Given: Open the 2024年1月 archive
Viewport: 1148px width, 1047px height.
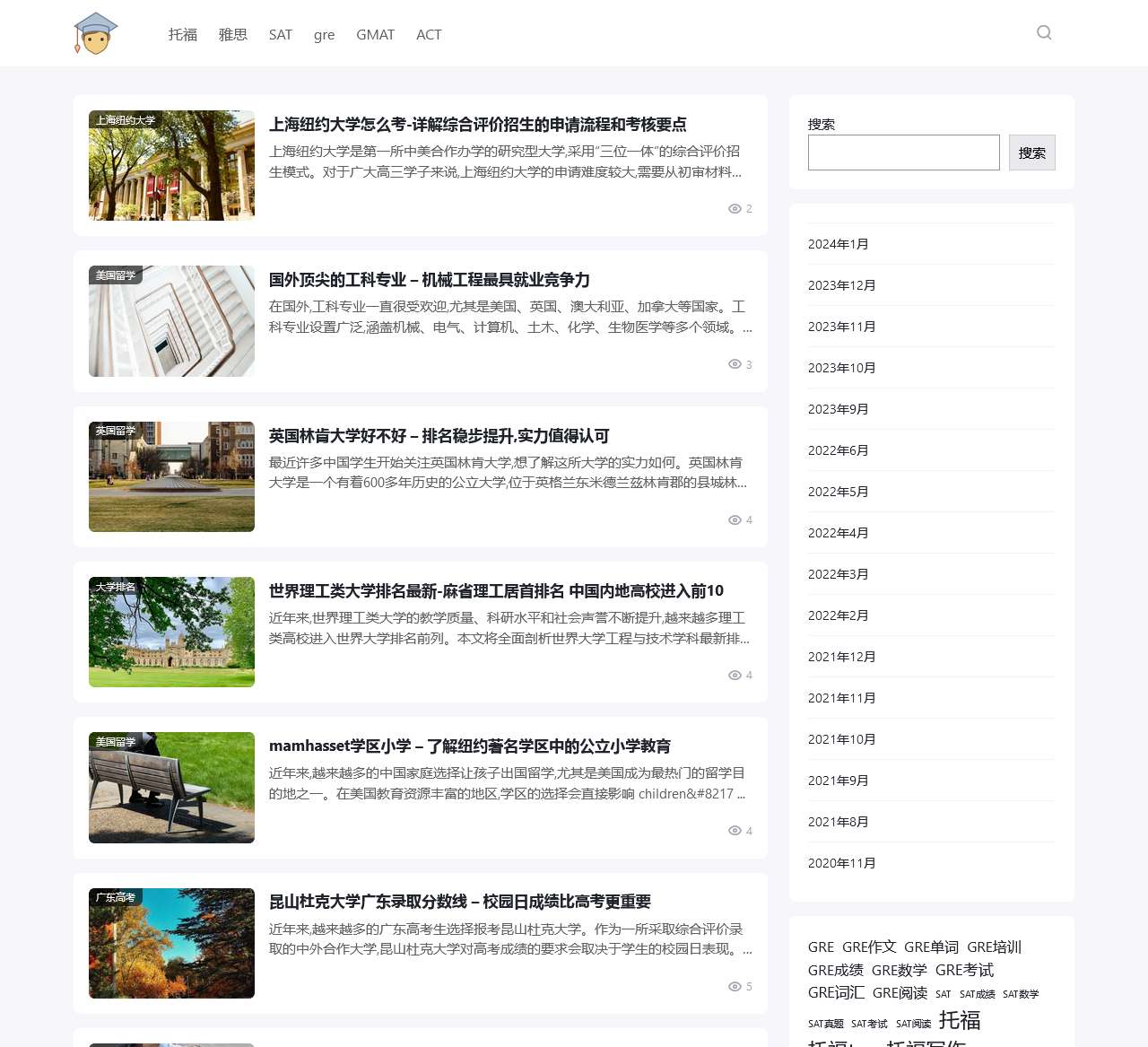Looking at the screenshot, I should [838, 243].
